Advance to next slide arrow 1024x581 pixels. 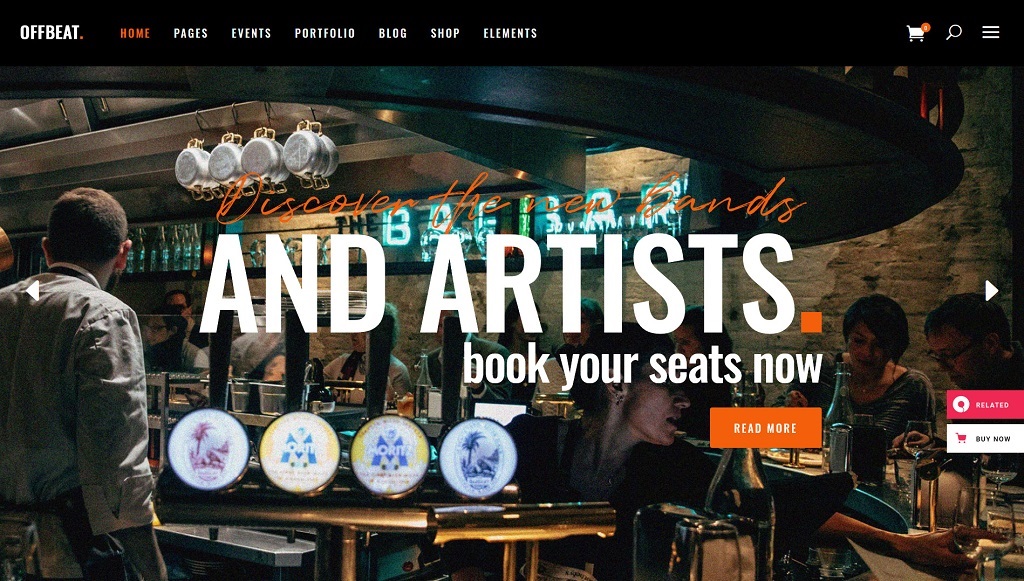coord(991,290)
